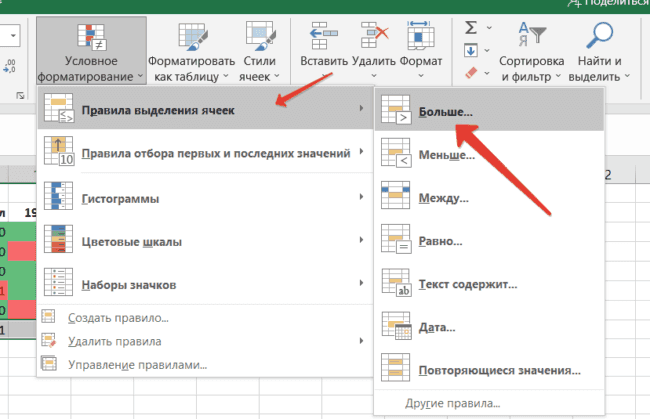Open the Наборы значков submenu
The width and height of the screenshot is (650, 419).
(x=200, y=284)
